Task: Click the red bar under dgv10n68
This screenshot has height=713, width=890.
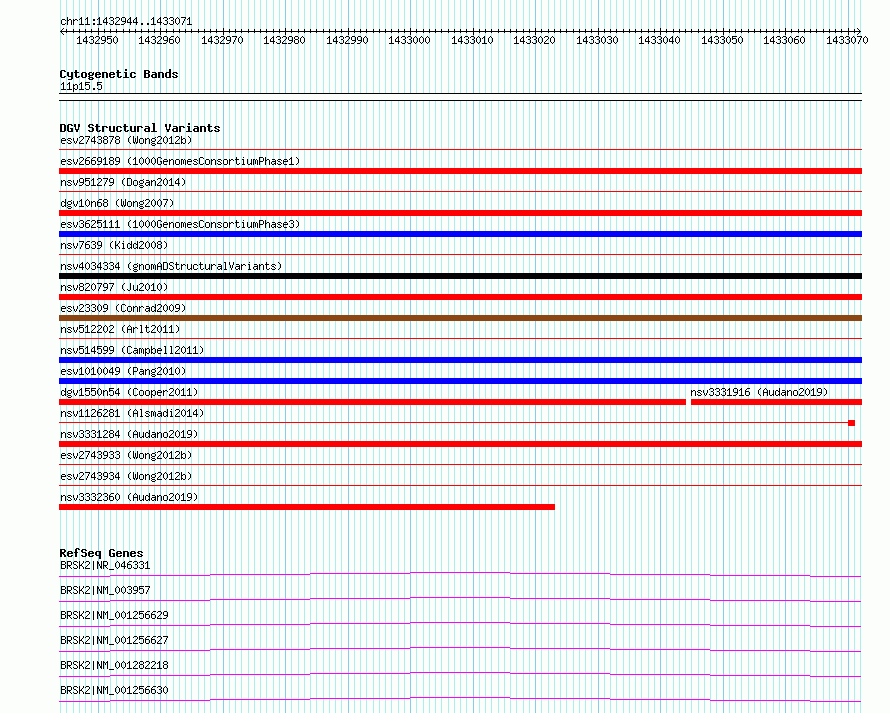Action: [x=460, y=213]
